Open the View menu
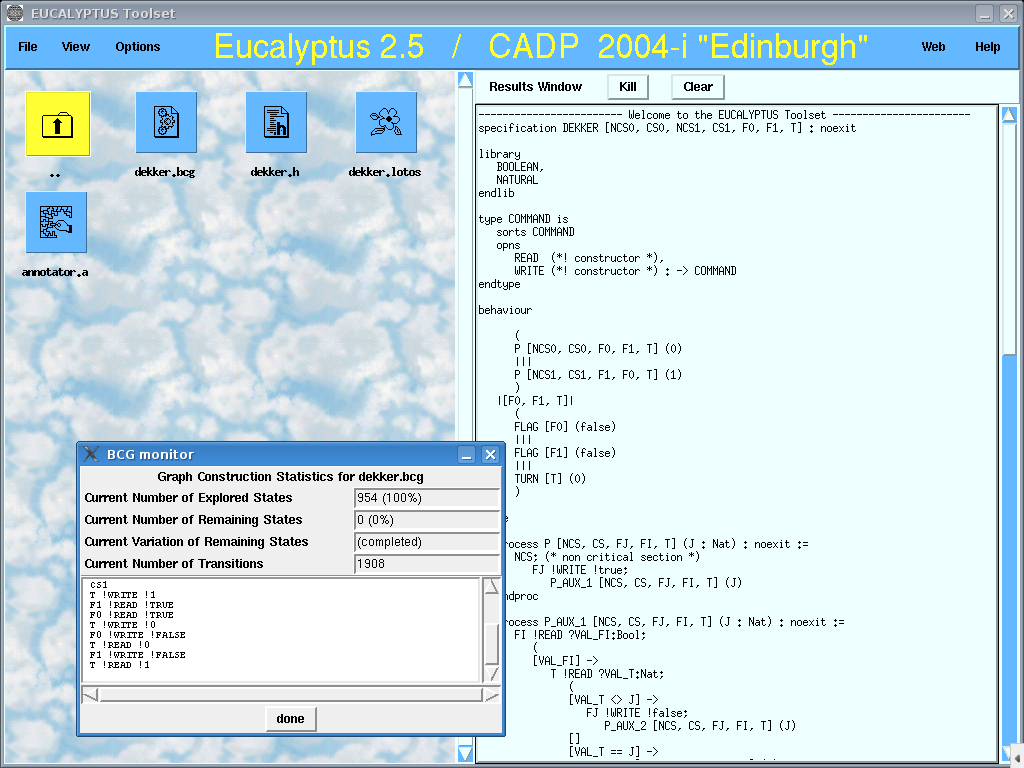 click(x=76, y=47)
